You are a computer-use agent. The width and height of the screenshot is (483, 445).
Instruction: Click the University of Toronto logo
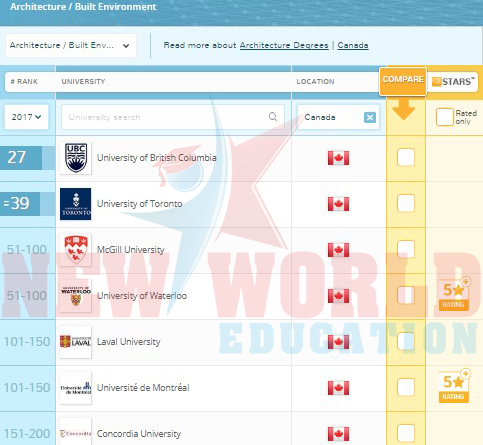76,204
